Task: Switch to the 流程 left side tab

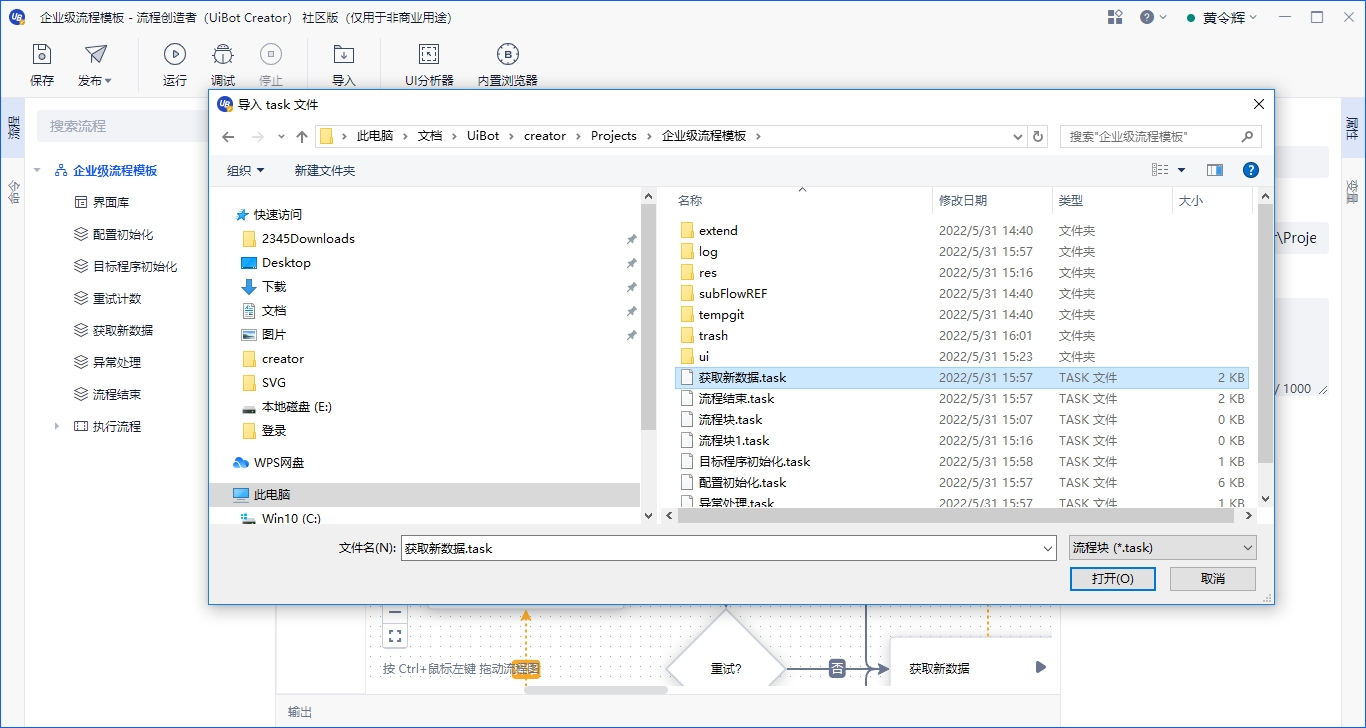Action: pyautogui.click(x=13, y=128)
